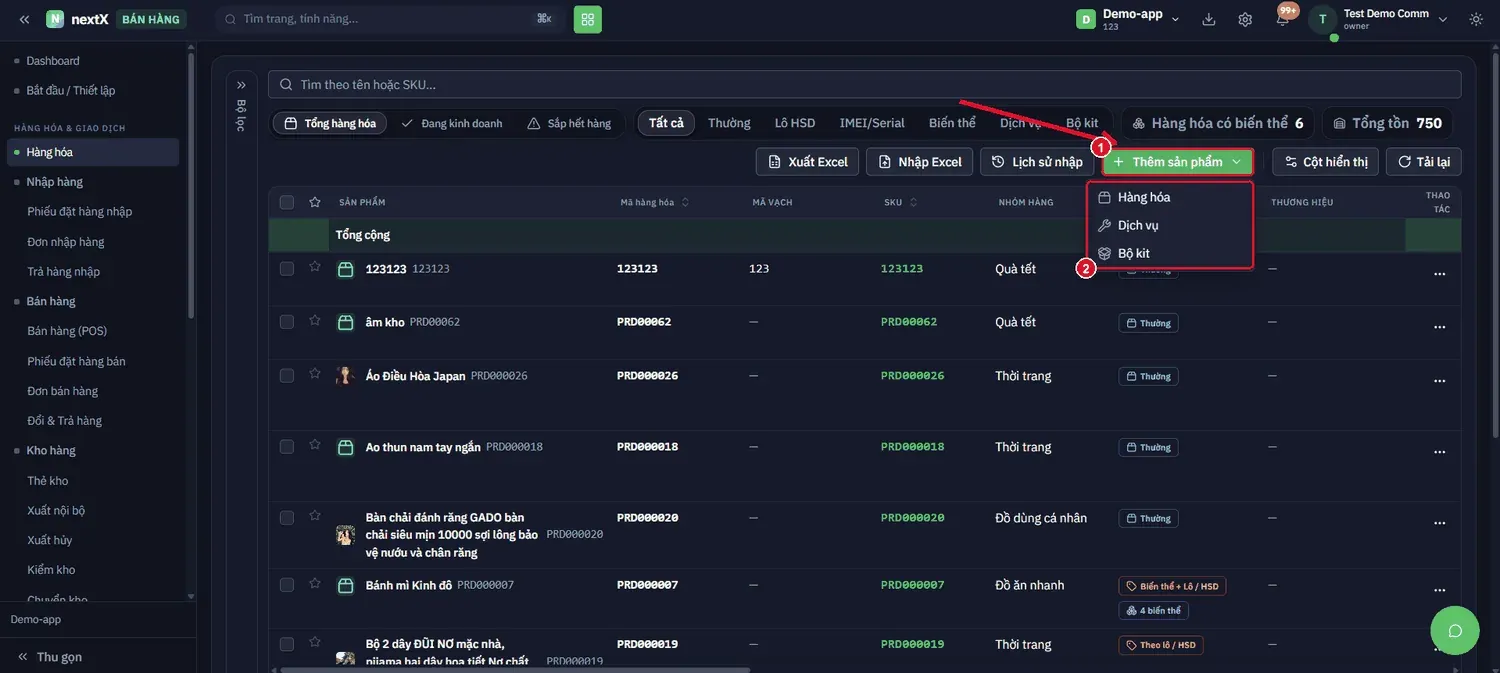Sort by the SKU column
Screen dimensions: 1500x673
pos(900,202)
